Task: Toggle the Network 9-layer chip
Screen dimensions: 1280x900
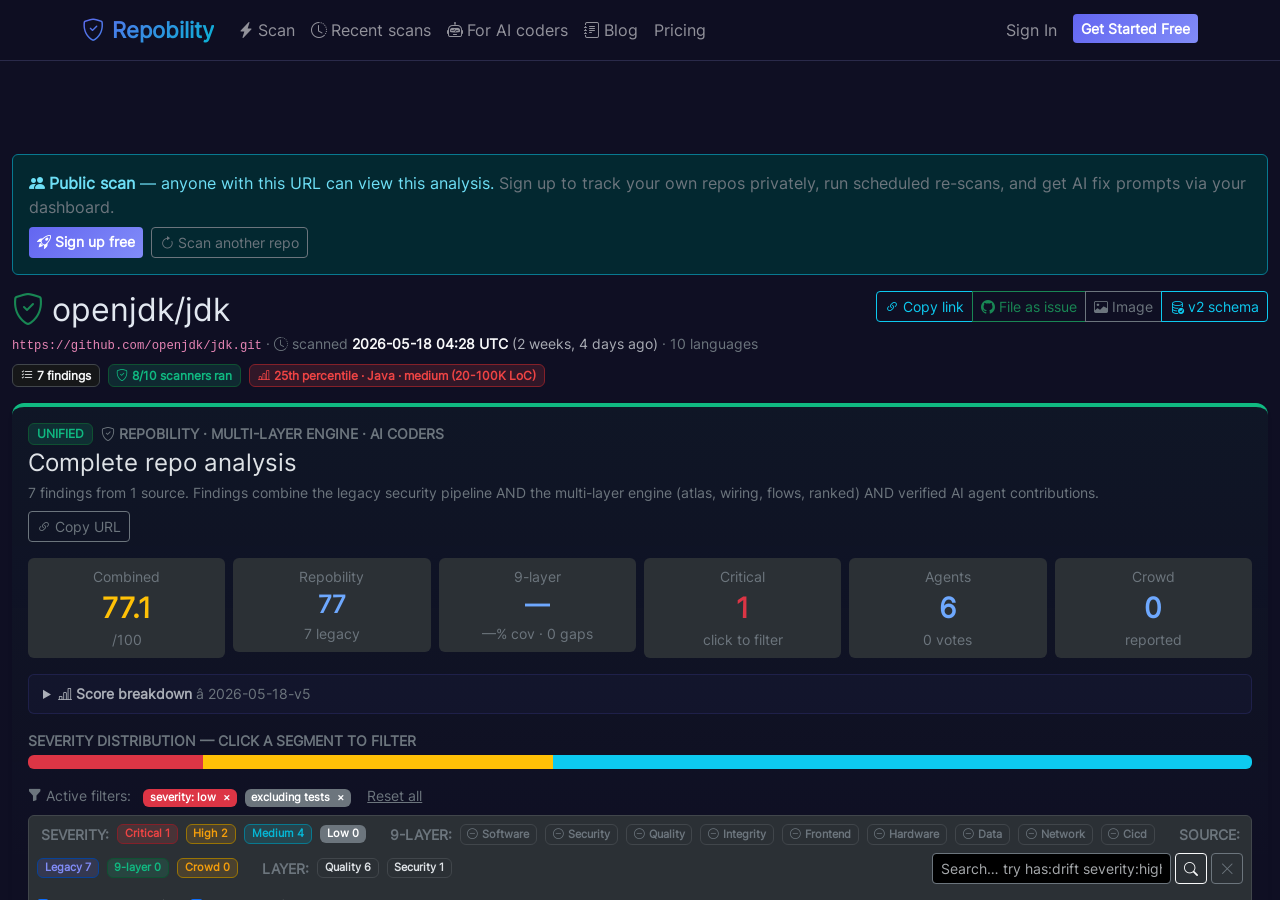Action: point(1055,834)
